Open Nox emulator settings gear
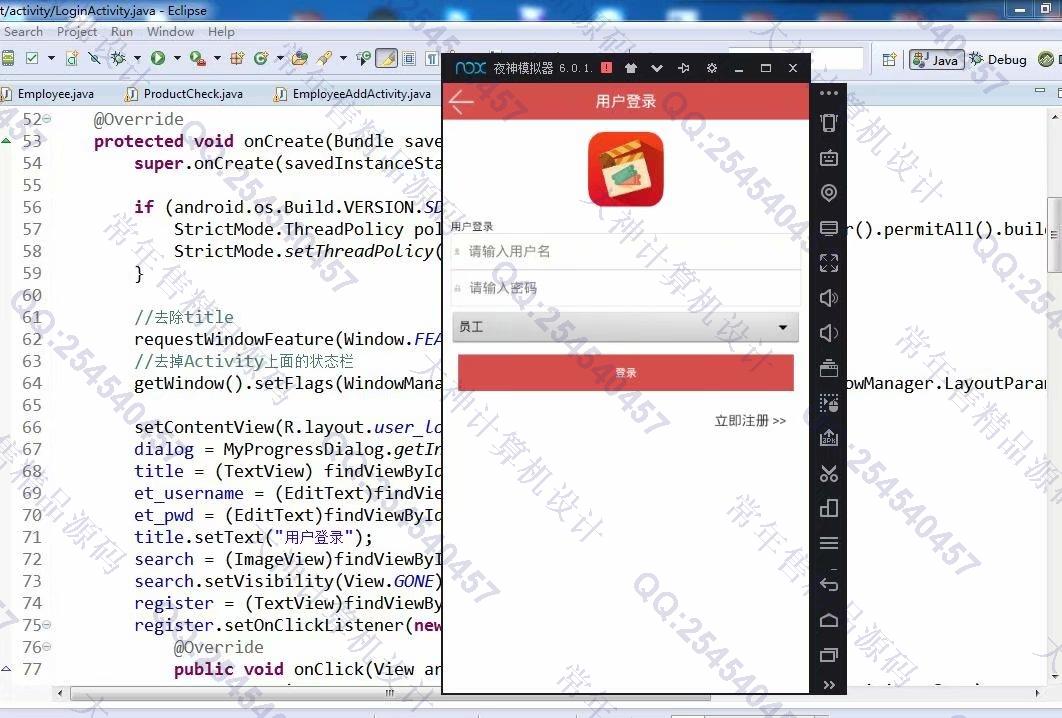This screenshot has width=1062, height=718. (x=711, y=68)
